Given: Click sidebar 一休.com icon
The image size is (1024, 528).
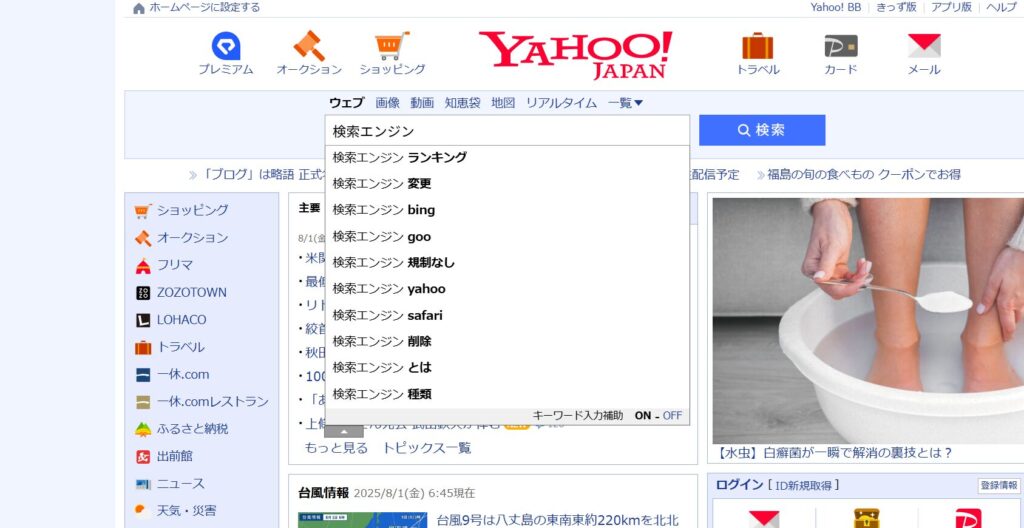Looking at the screenshot, I should coord(143,375).
